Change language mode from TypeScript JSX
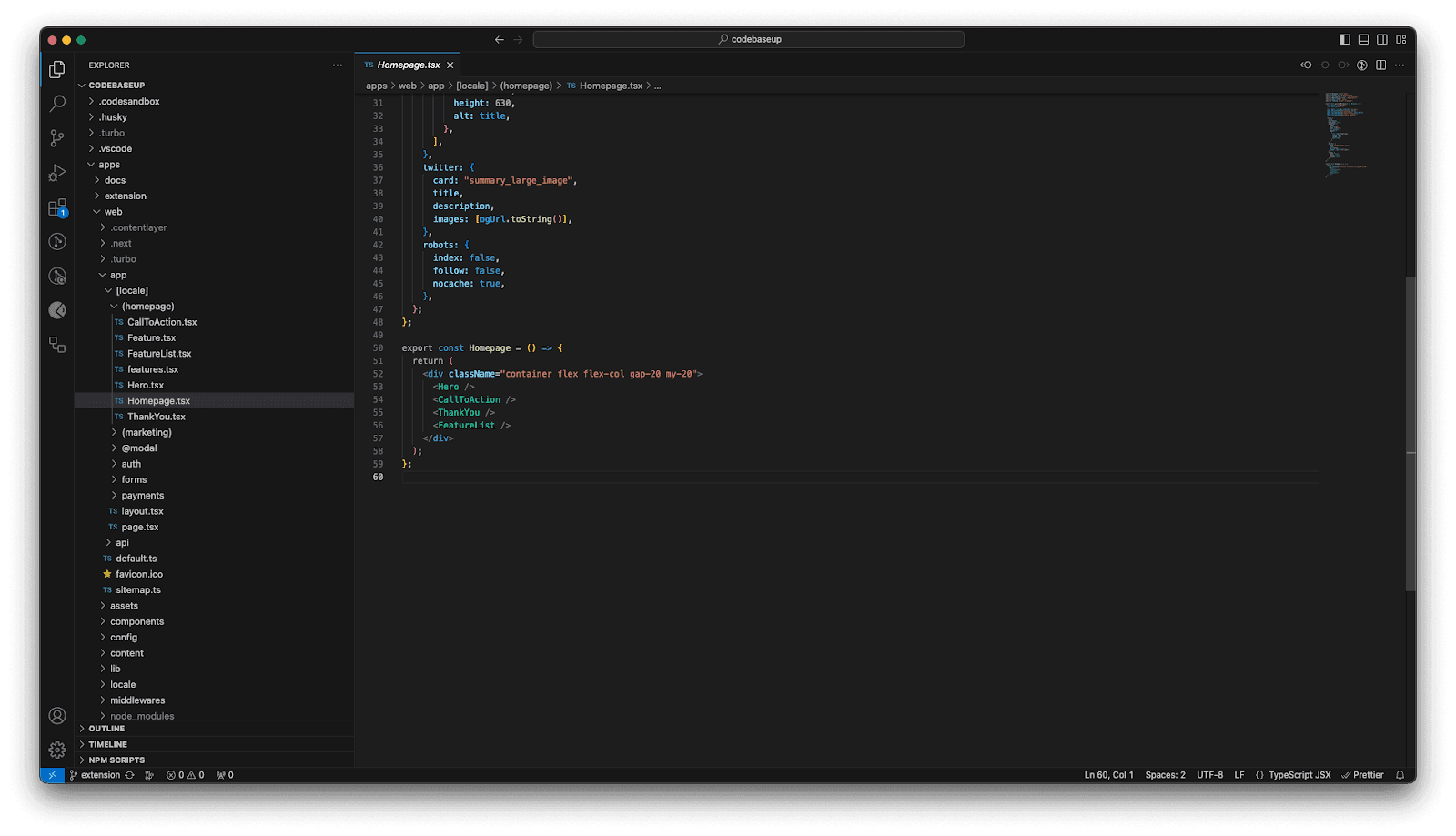This screenshot has height=836, width=1456. click(x=1299, y=775)
